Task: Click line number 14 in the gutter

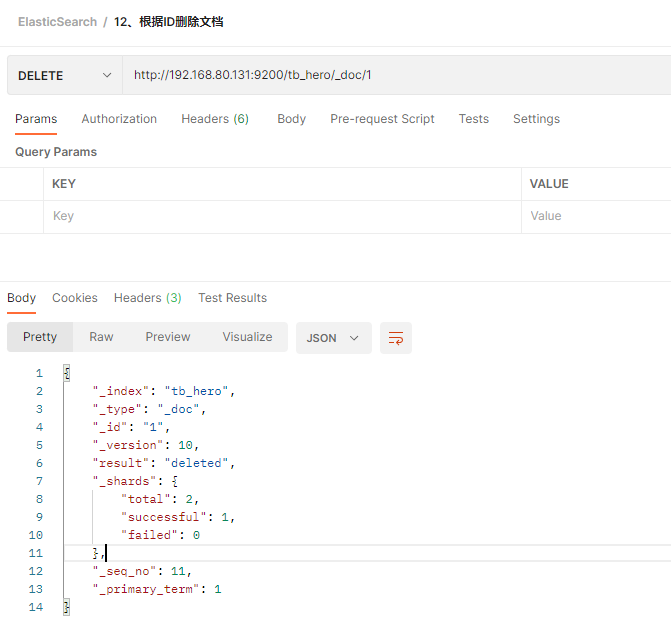Action: click(x=36, y=607)
